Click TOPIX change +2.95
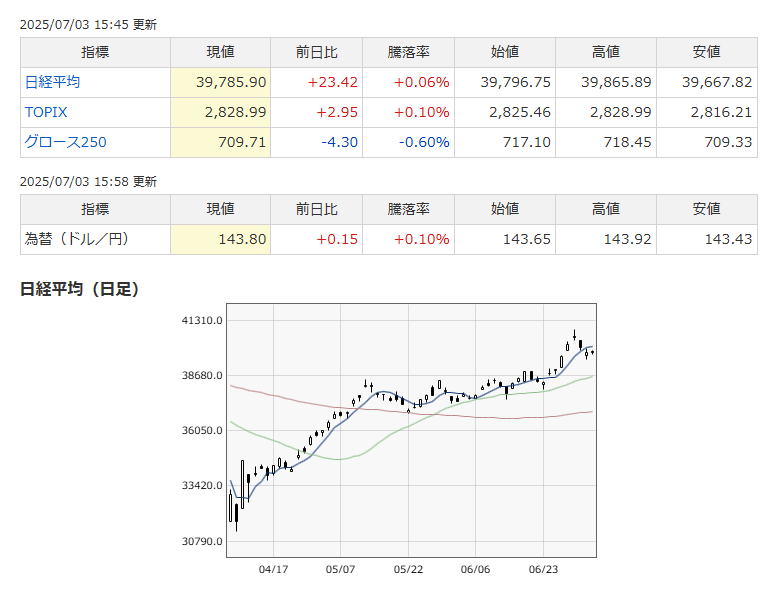The width and height of the screenshot is (780, 594). coord(337,112)
